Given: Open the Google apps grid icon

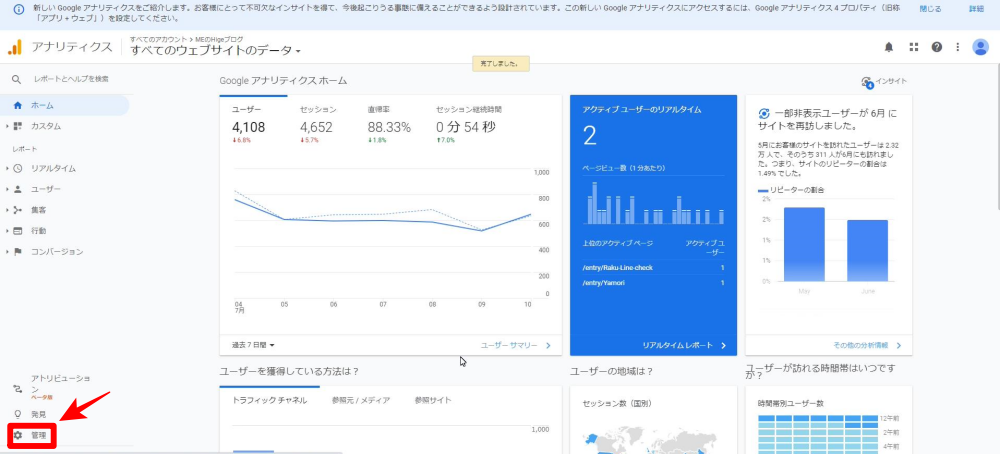Looking at the screenshot, I should (x=913, y=47).
